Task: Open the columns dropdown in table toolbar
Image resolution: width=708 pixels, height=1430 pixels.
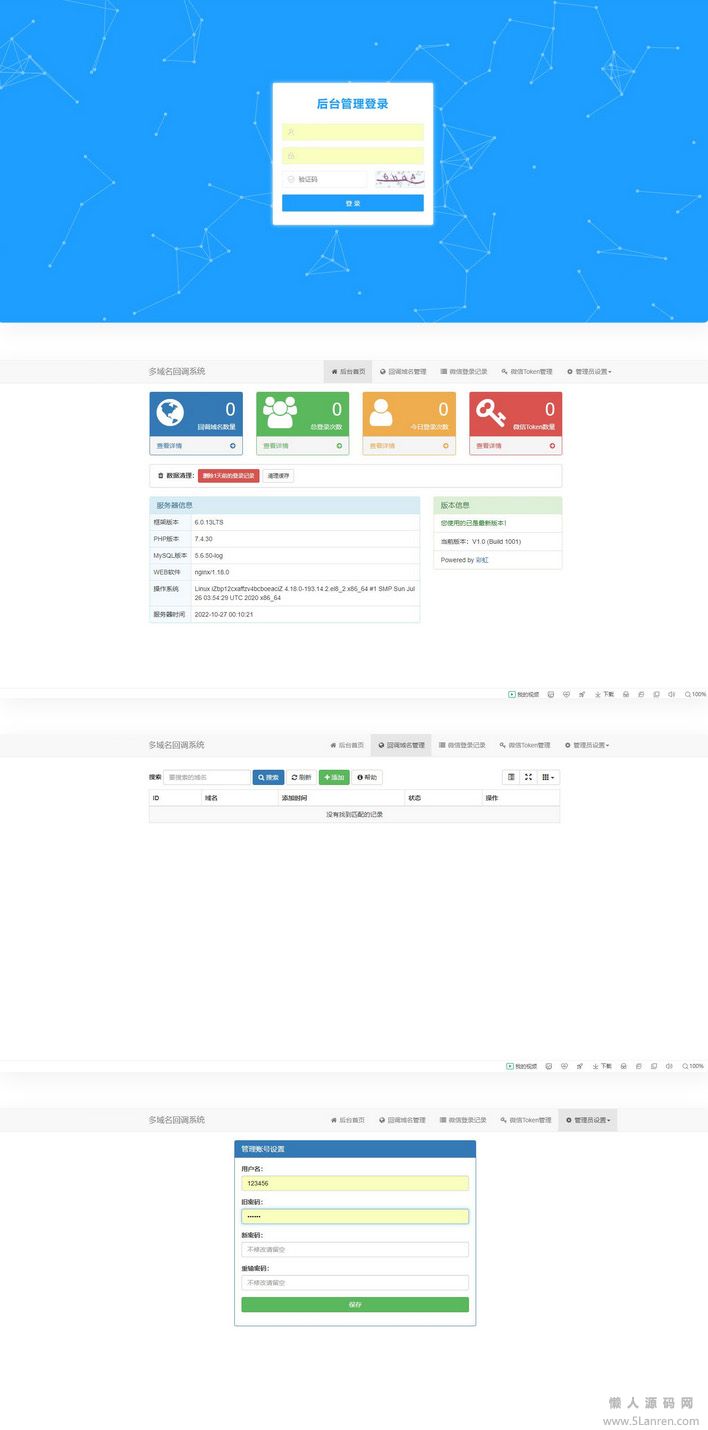Action: 548,777
